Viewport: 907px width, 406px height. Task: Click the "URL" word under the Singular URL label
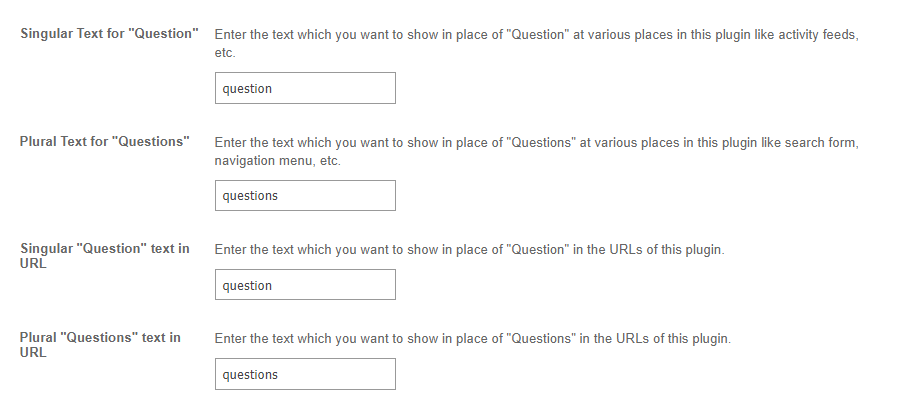tap(33, 264)
